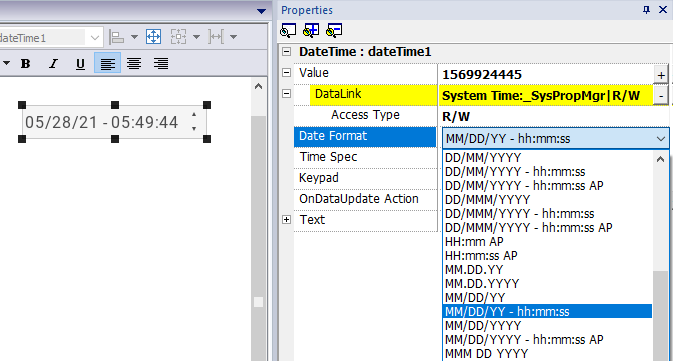Screen dimensions: 673x361
Task: Align text to the right
Action: pos(161,64)
